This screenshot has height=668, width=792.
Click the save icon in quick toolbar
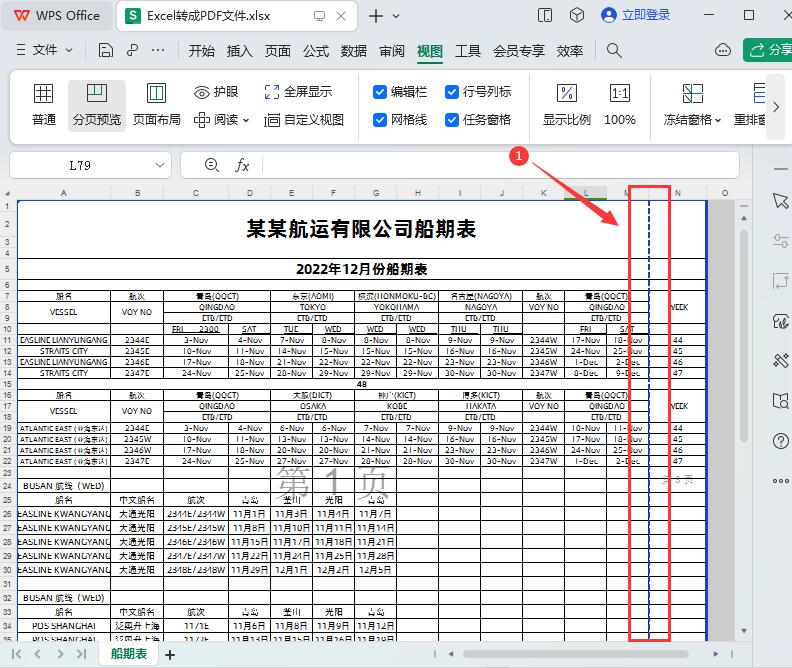[105, 50]
